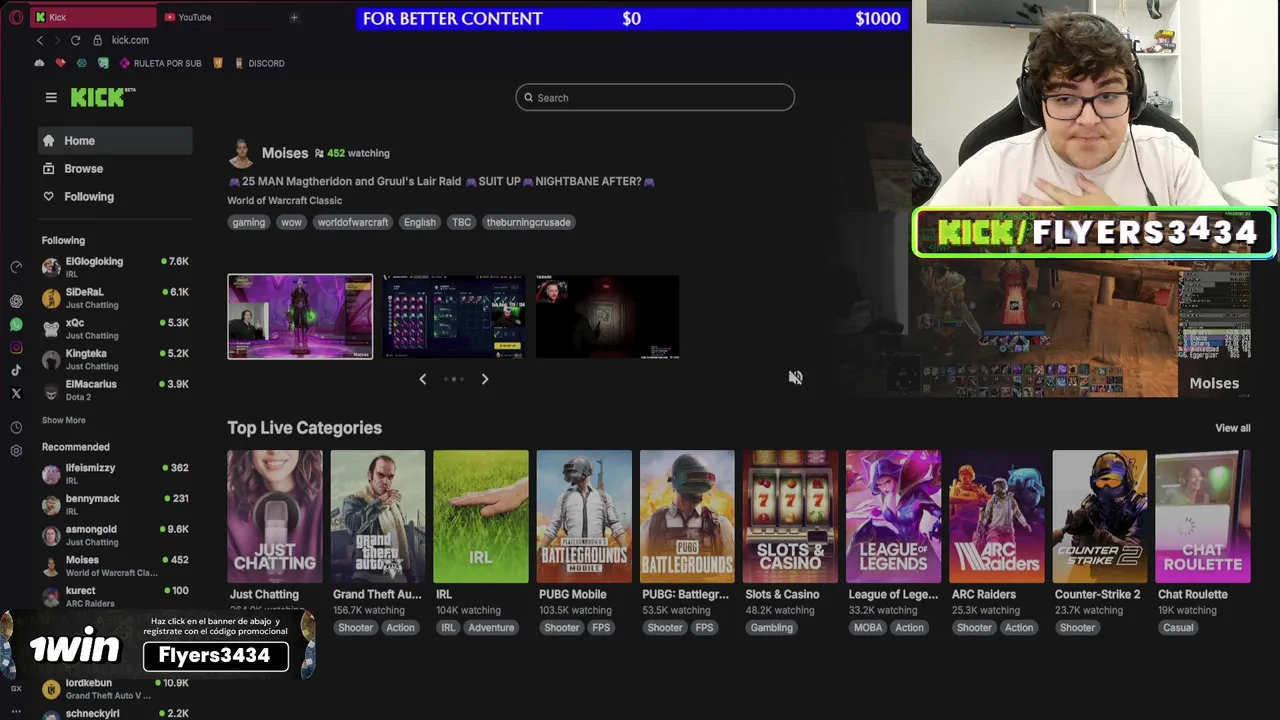Image resolution: width=1280 pixels, height=720 pixels.
Task: Expand Following list with Show More
Action: click(64, 420)
